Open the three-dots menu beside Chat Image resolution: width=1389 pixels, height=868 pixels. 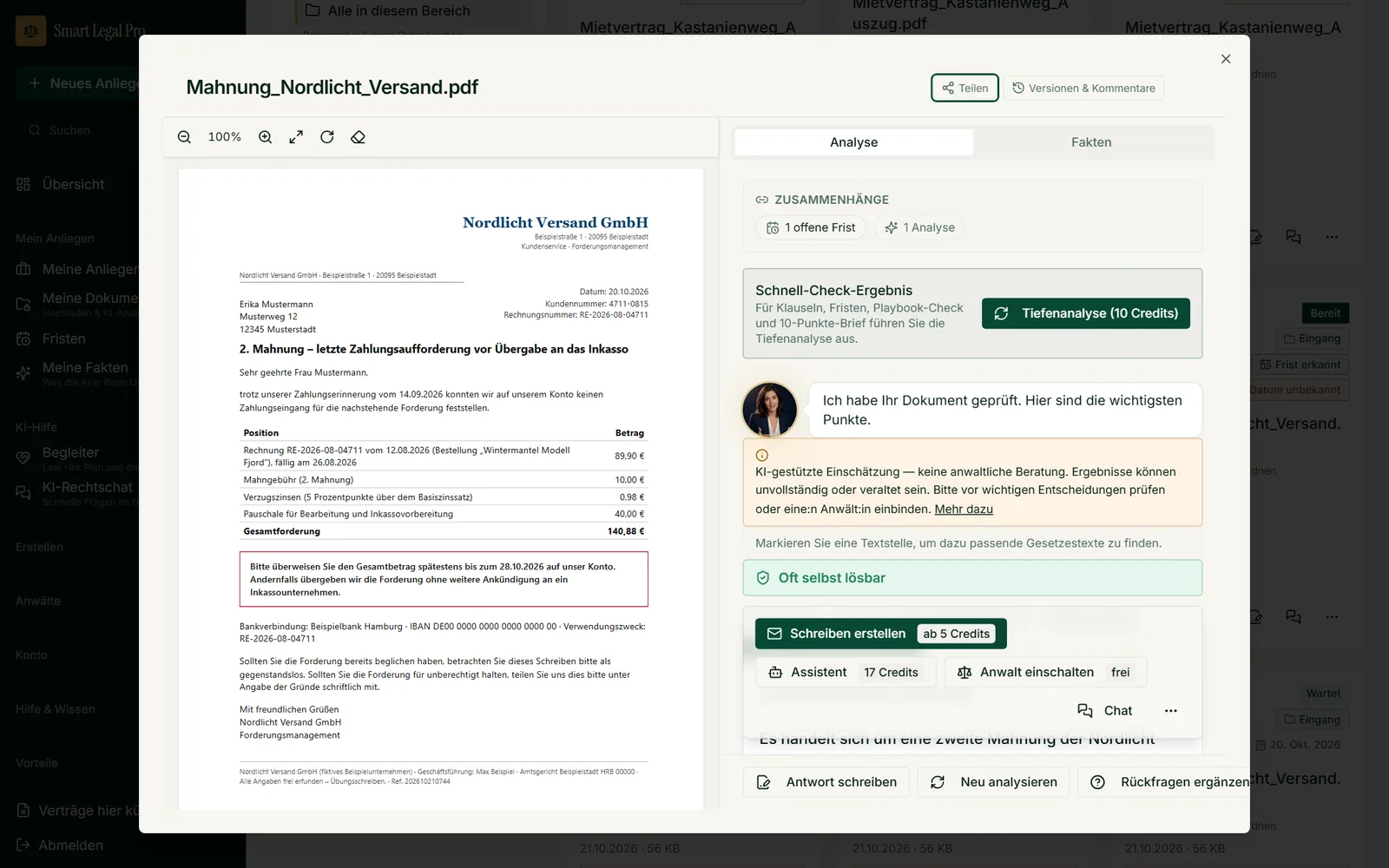[x=1171, y=711]
